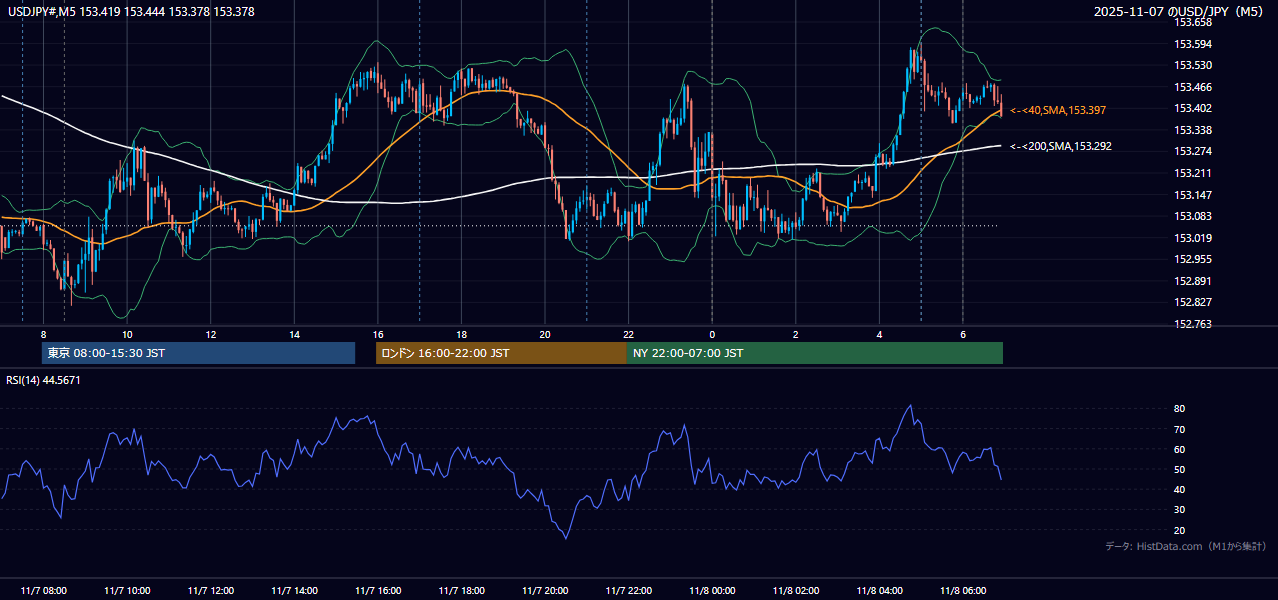
Task: Click price axis label 153.083
Action: point(1193,216)
